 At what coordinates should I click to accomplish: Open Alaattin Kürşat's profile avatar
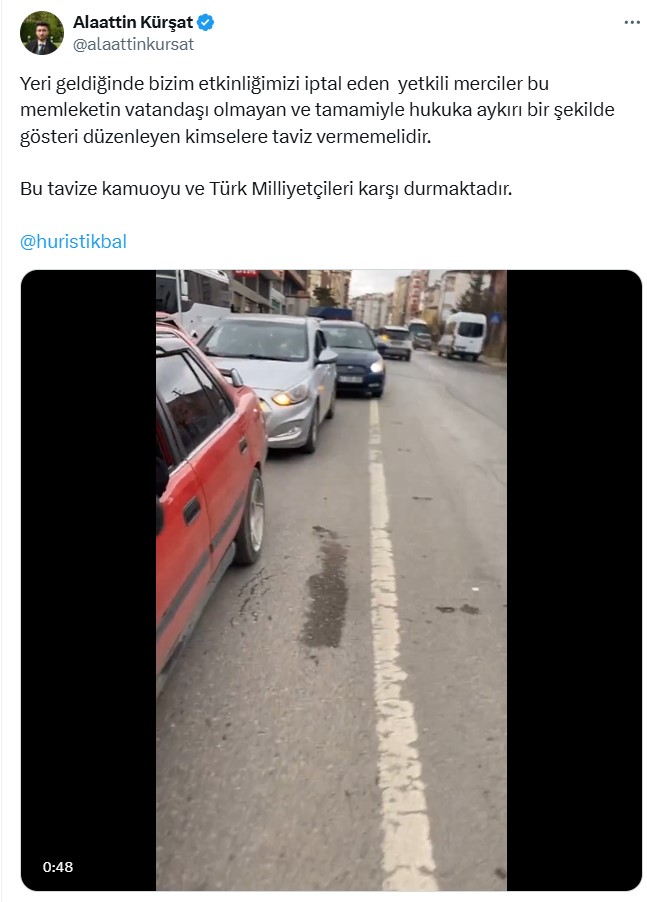tap(41, 33)
